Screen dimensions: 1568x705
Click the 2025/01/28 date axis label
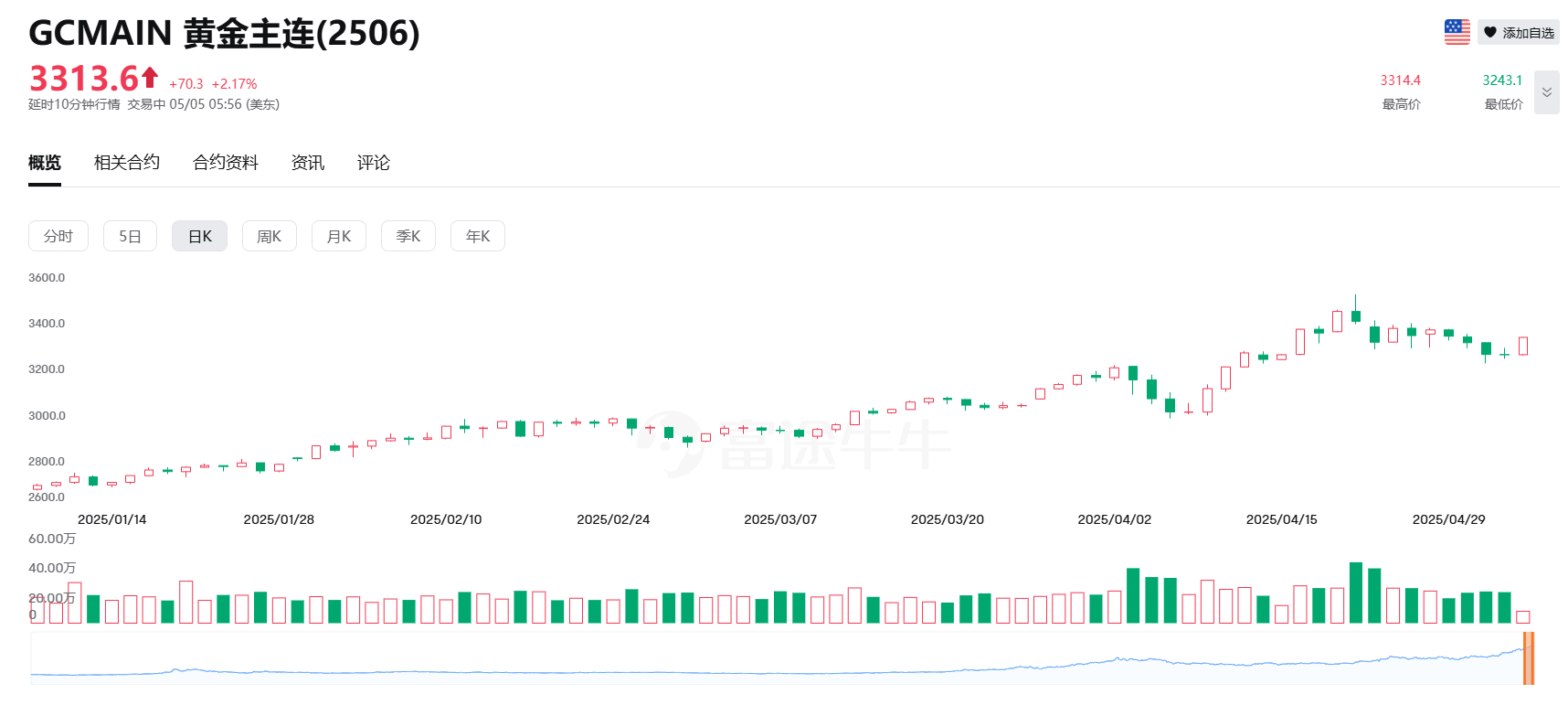[279, 519]
